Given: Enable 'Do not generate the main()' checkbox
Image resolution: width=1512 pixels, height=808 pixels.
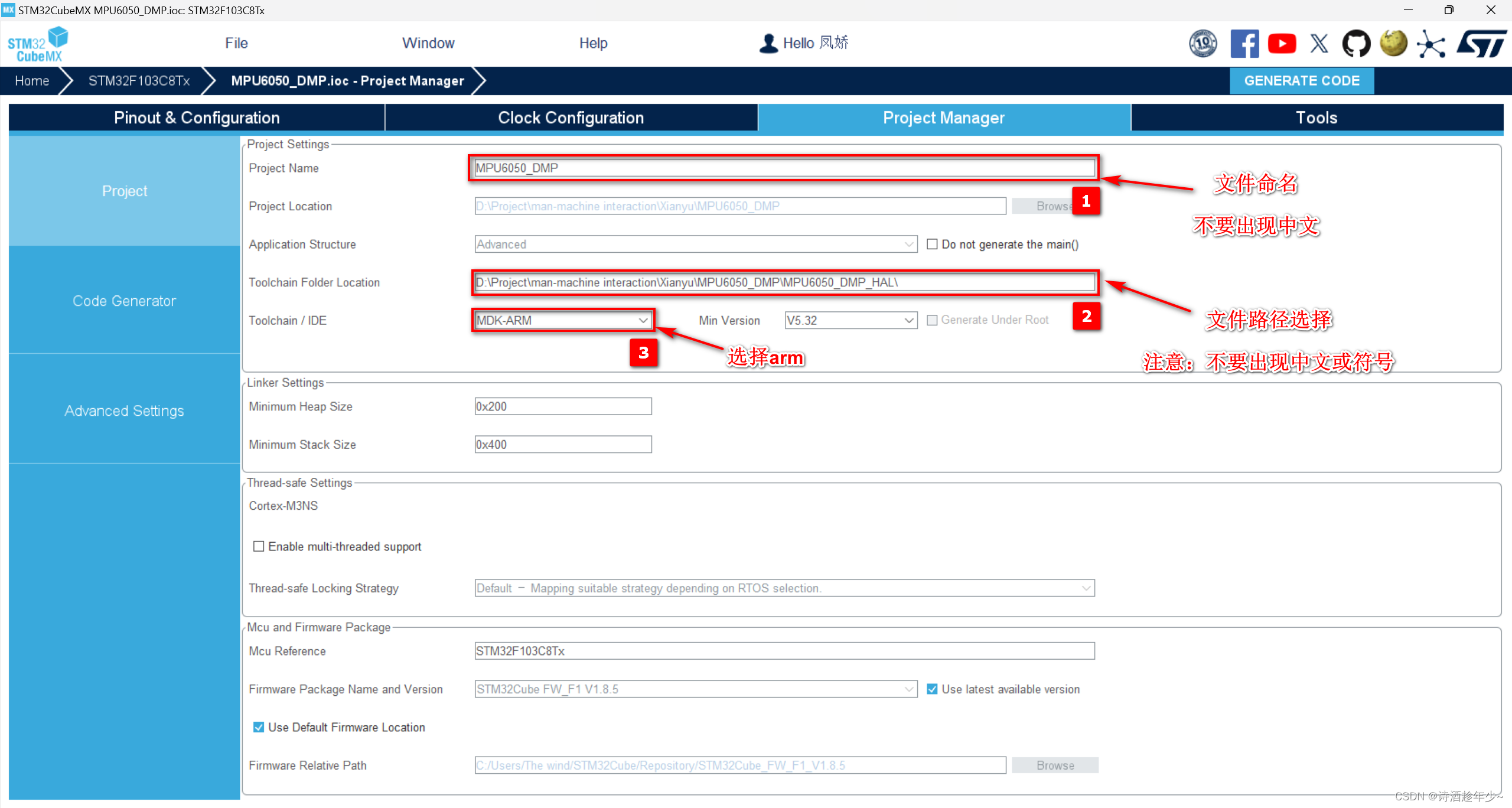Looking at the screenshot, I should pyautogui.click(x=932, y=244).
